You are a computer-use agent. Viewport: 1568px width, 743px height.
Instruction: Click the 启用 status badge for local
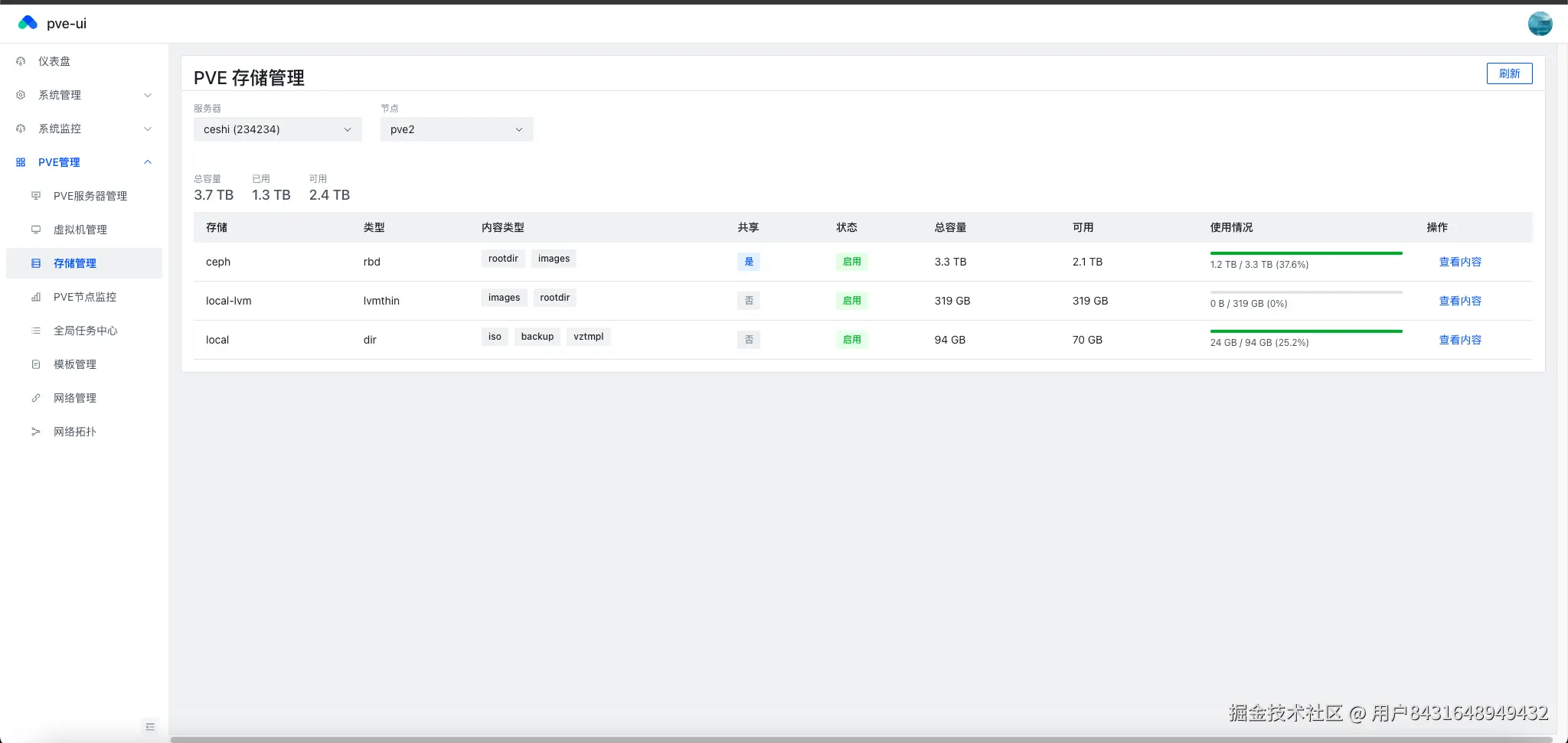pyautogui.click(x=852, y=340)
